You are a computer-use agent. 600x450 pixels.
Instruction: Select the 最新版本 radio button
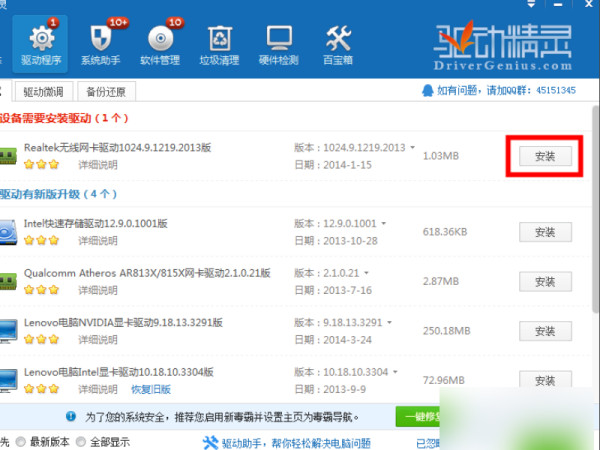tap(21, 442)
